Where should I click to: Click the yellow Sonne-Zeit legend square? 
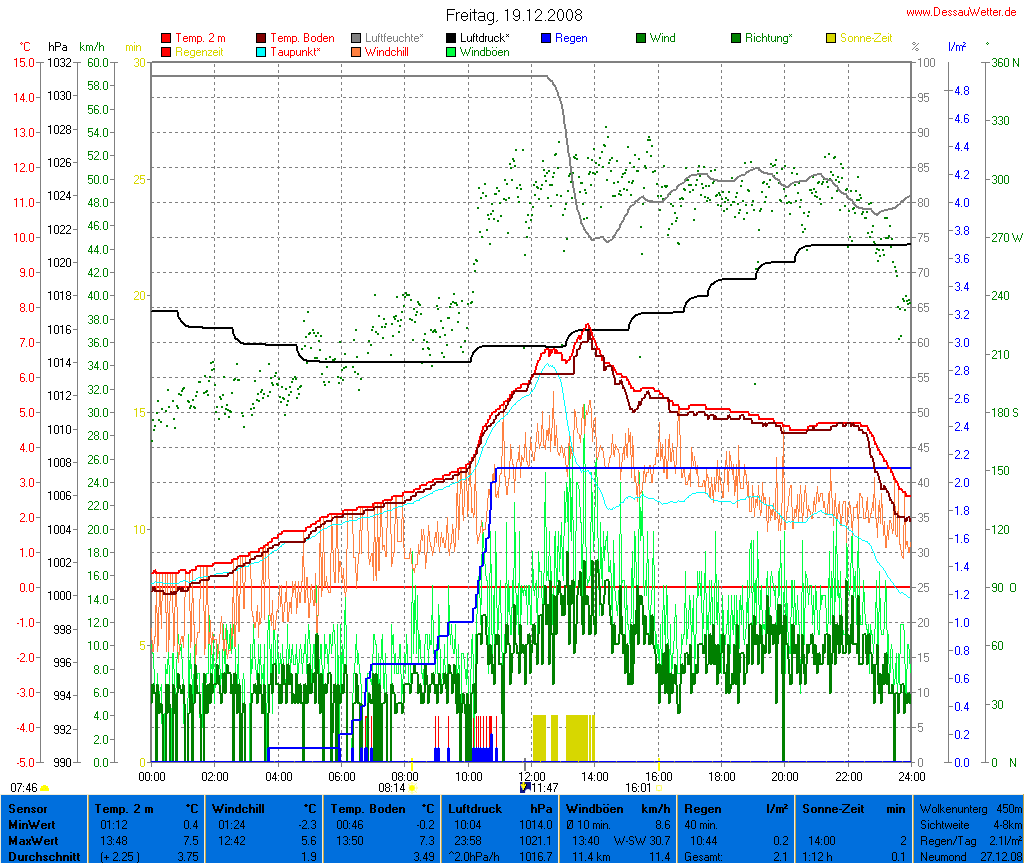pos(831,38)
